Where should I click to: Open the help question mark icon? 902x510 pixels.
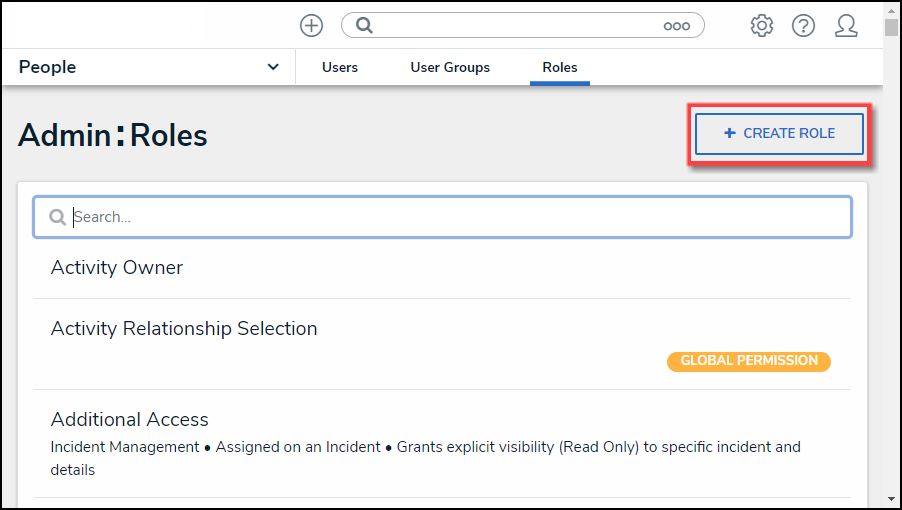tap(803, 26)
